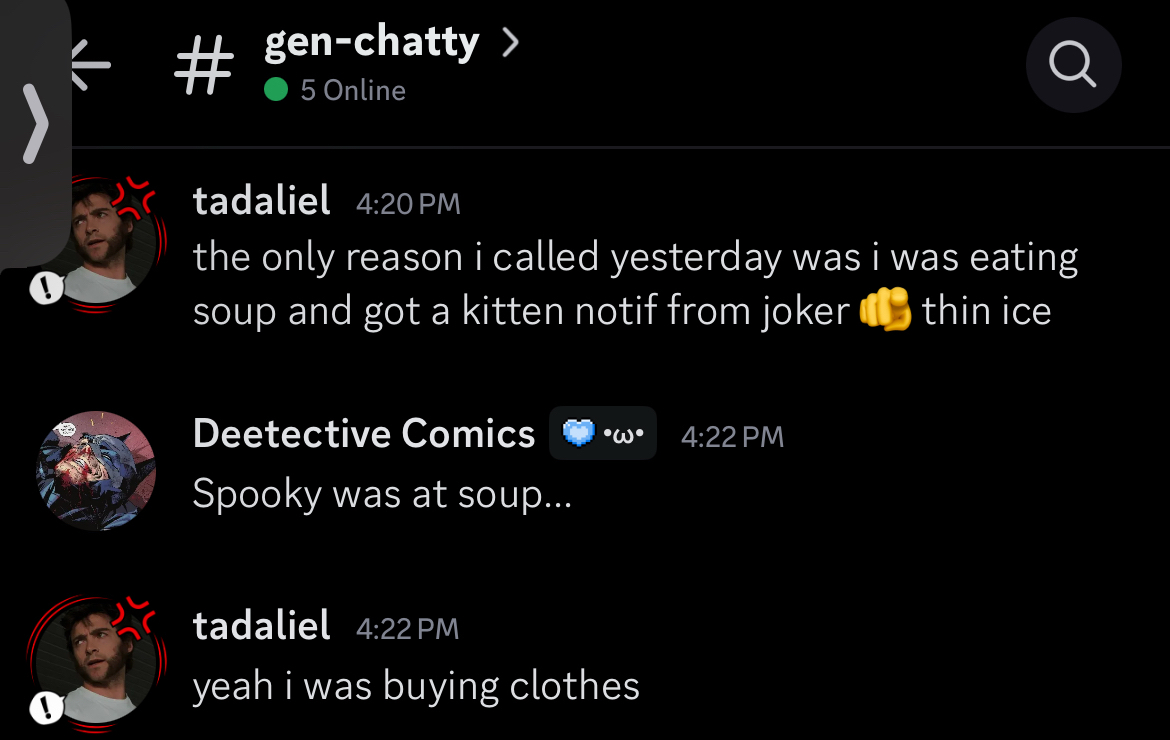1170x740 pixels.
Task: View the Deetective Comics username profile
Action: (x=363, y=434)
